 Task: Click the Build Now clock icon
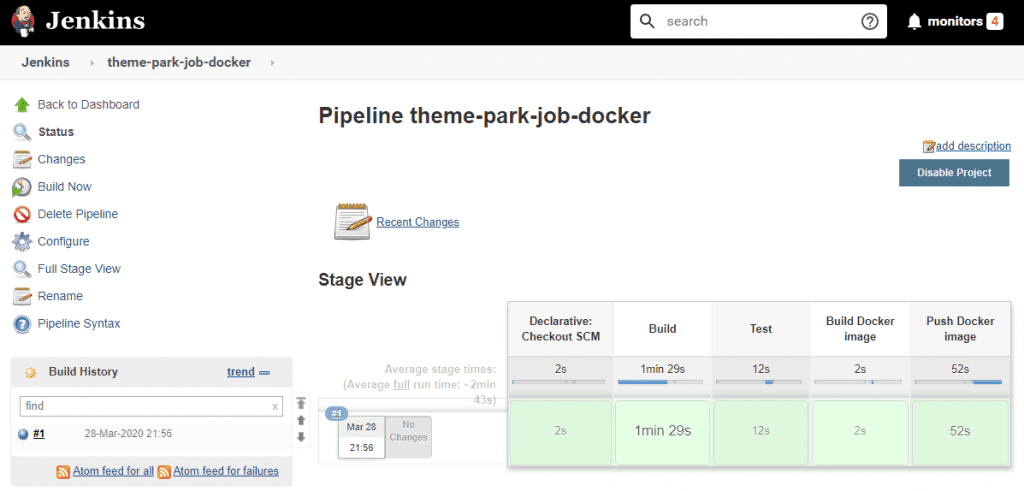click(x=22, y=187)
